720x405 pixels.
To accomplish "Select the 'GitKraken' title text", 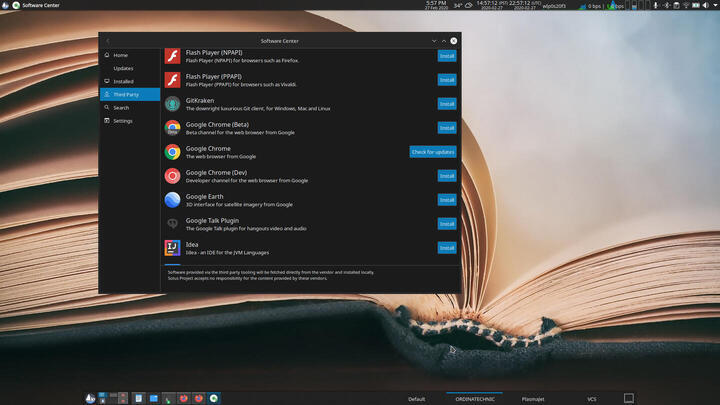I will click(200, 101).
